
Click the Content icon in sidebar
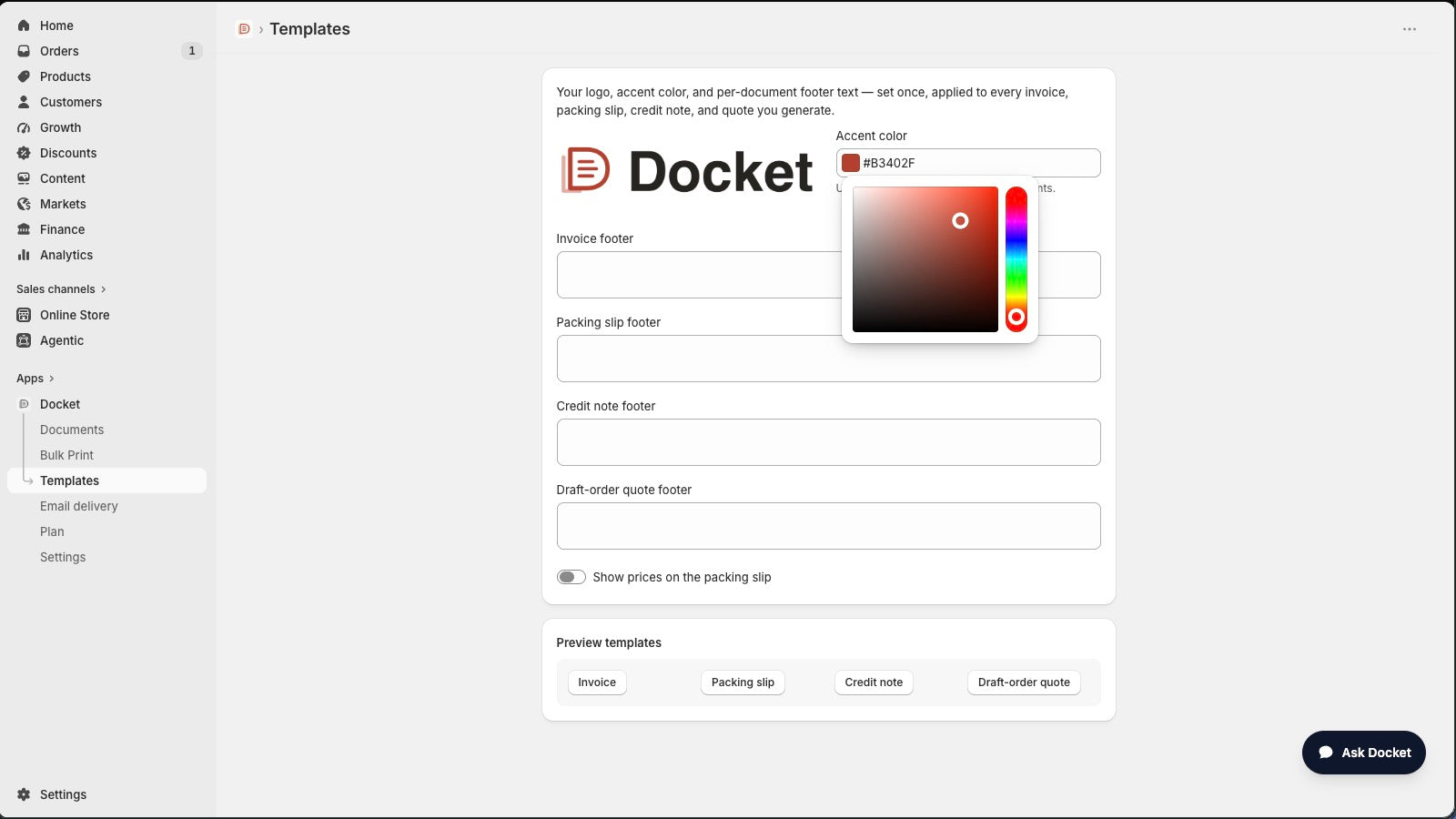[x=24, y=178]
